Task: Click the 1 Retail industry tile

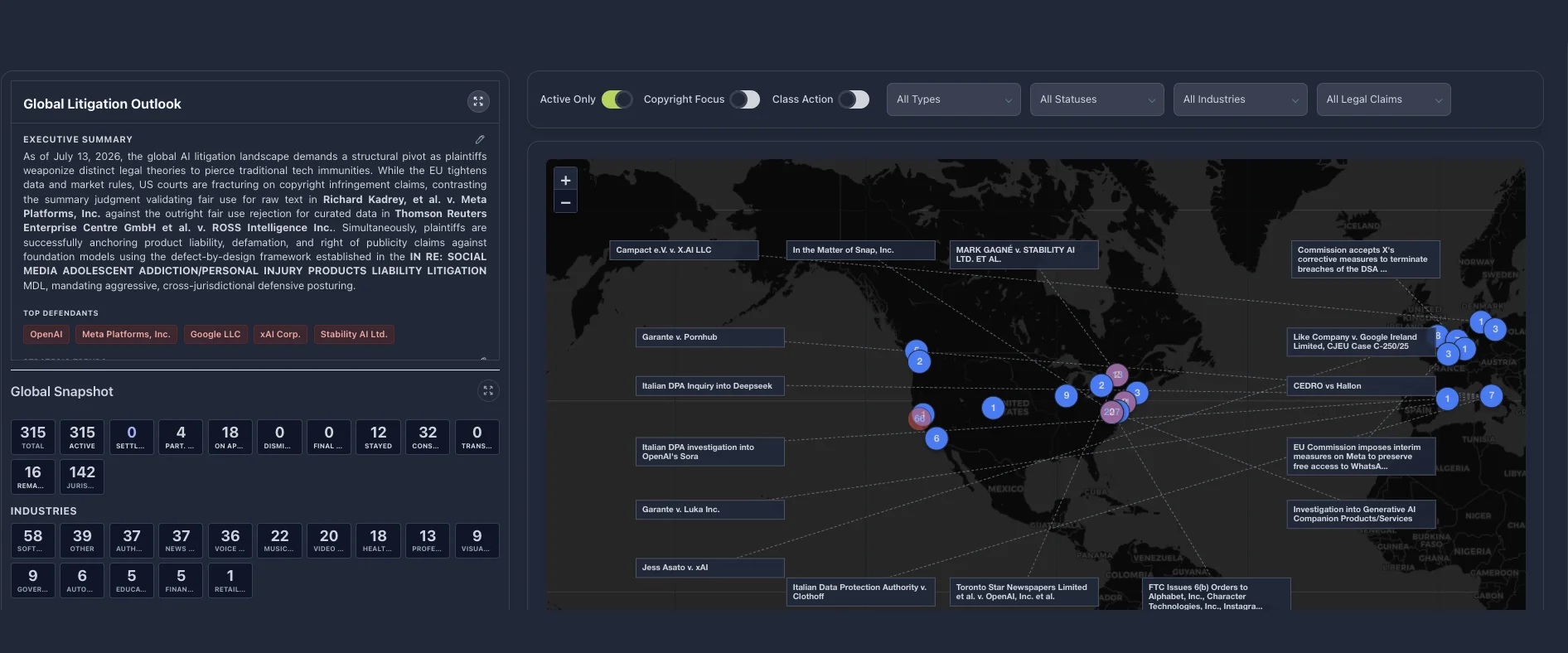Action: (230, 580)
